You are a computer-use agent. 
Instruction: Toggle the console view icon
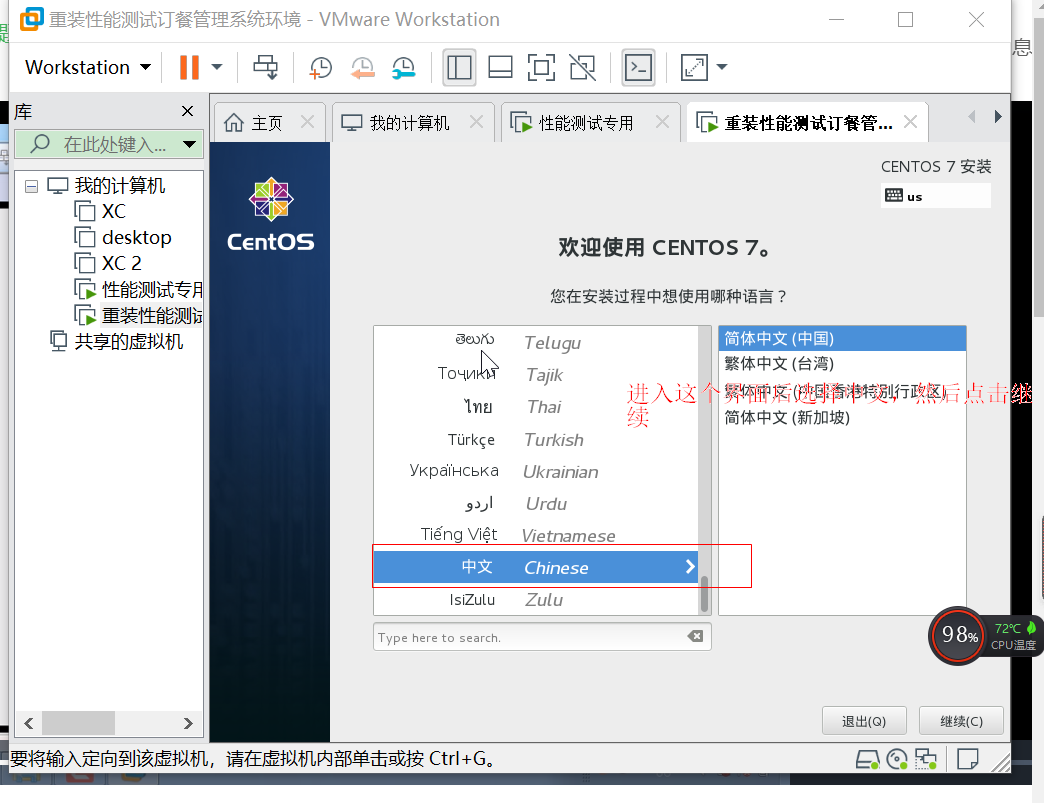(639, 67)
